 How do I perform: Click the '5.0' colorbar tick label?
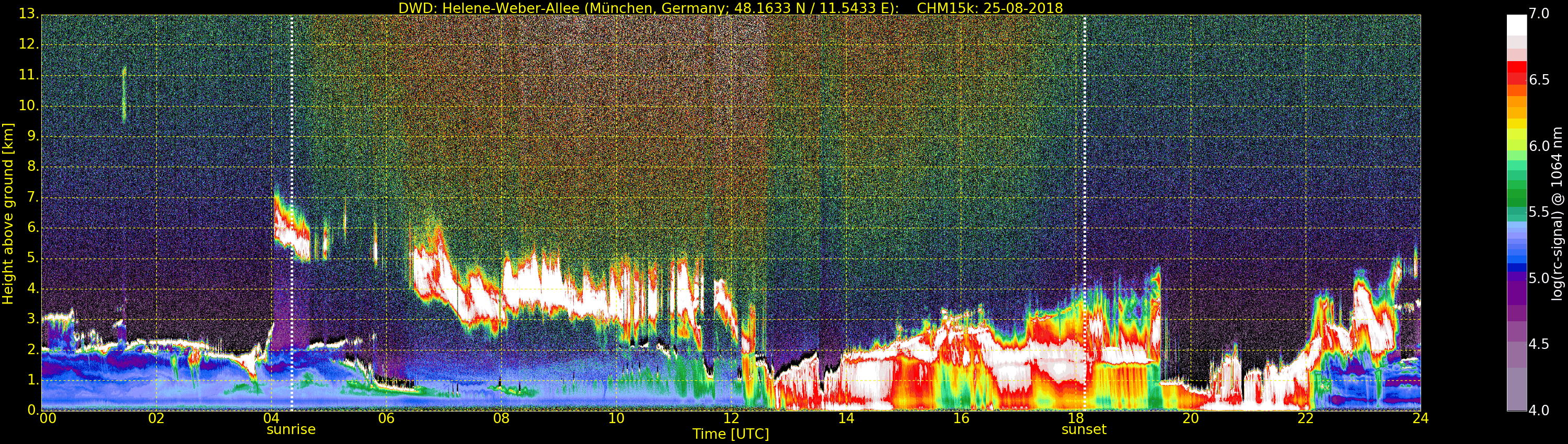pyautogui.click(x=1539, y=278)
